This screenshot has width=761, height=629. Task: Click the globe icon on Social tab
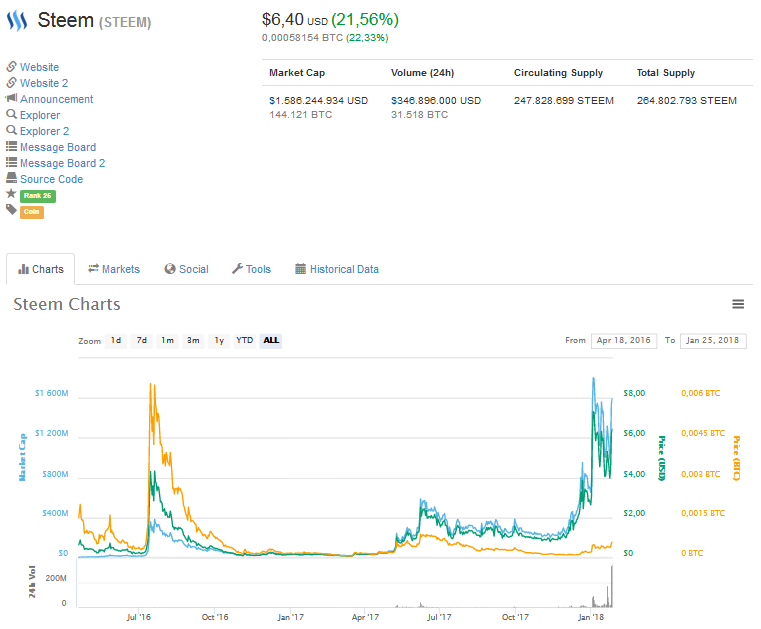(x=170, y=269)
